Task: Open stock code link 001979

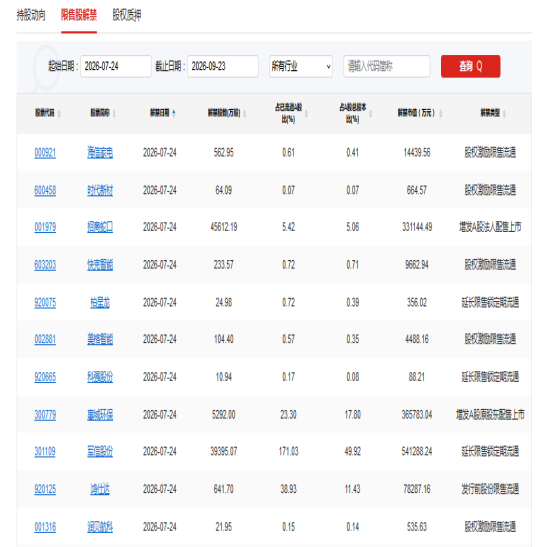Action: pos(45,227)
